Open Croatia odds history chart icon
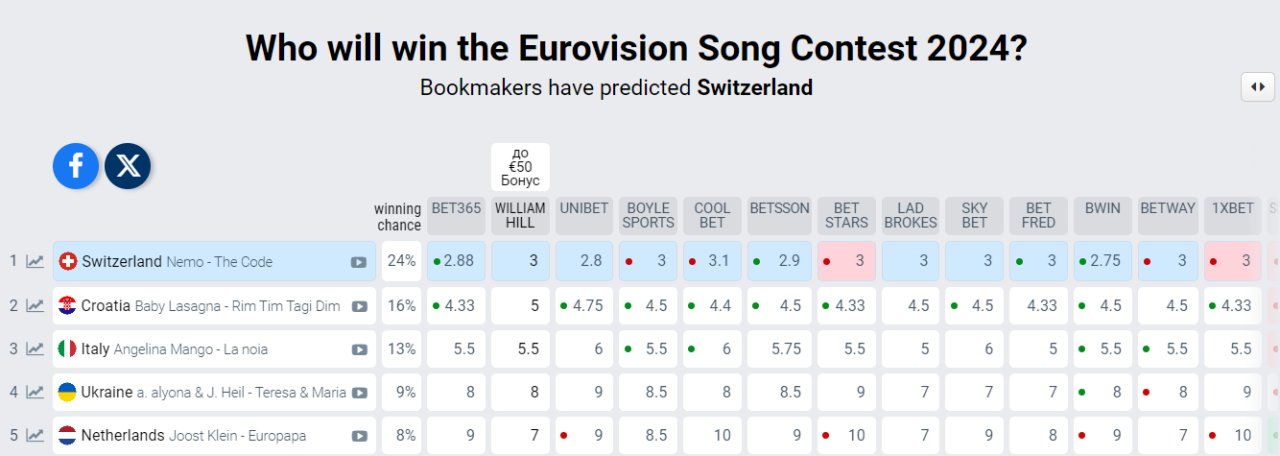Image resolution: width=1280 pixels, height=456 pixels. 35,306
